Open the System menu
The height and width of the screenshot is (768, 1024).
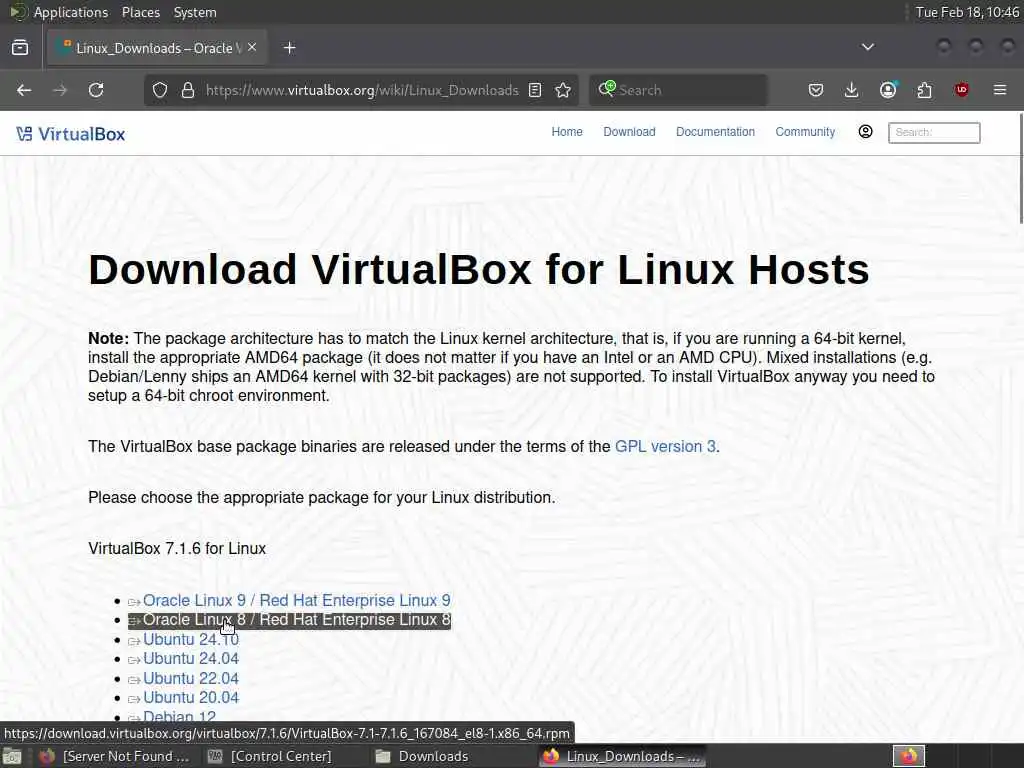[x=195, y=12]
